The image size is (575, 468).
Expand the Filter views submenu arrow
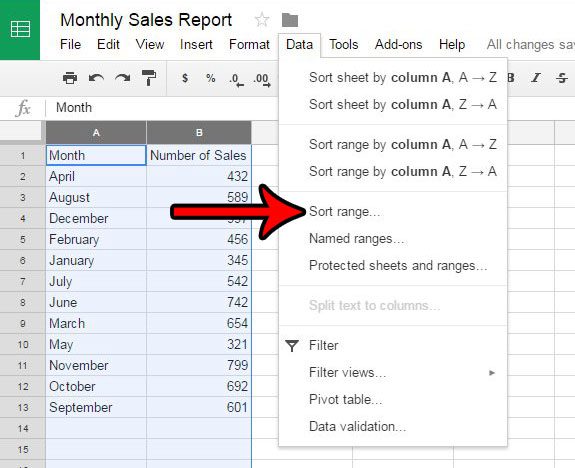point(492,373)
